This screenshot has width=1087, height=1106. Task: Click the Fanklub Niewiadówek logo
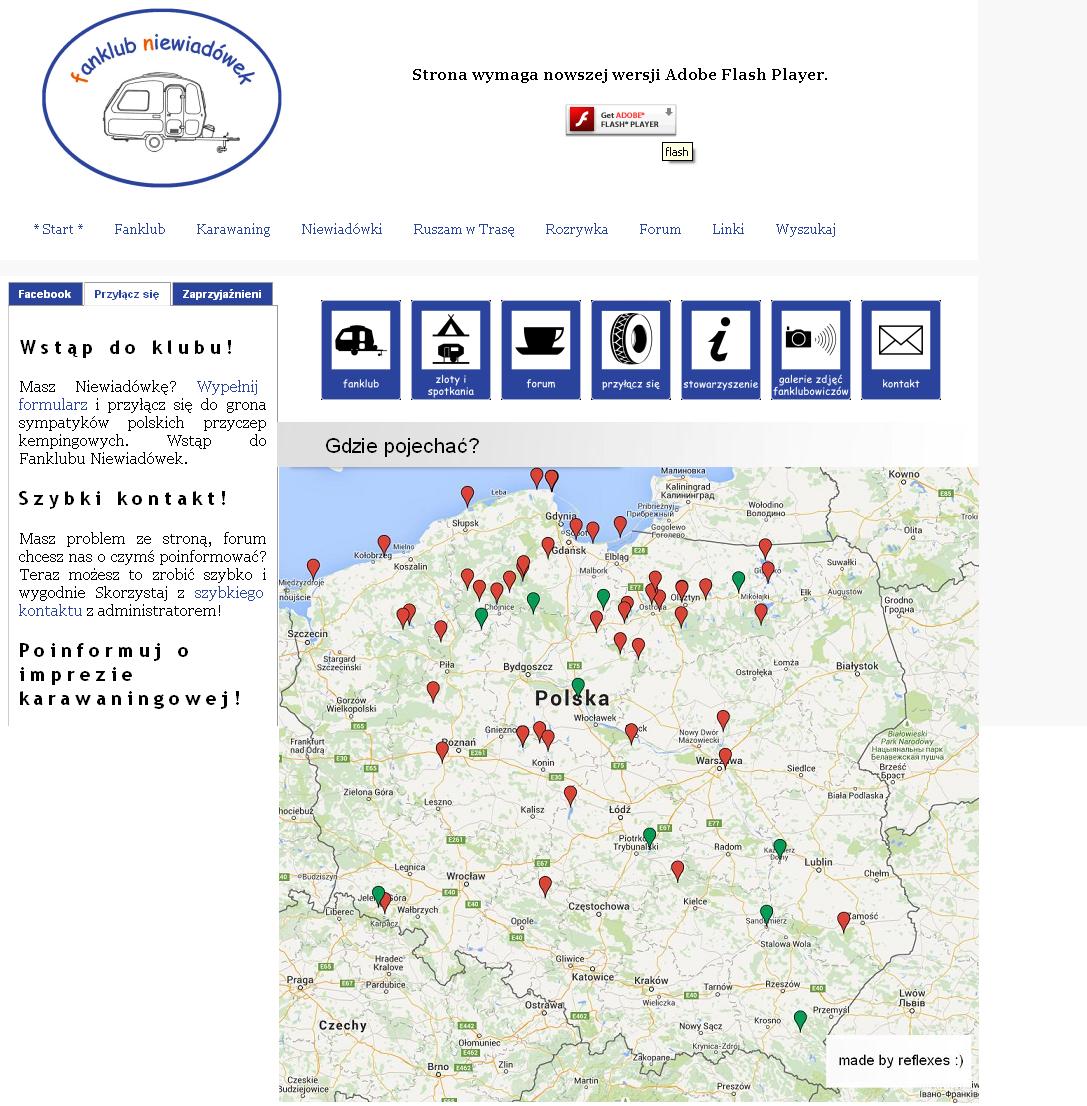click(x=162, y=98)
